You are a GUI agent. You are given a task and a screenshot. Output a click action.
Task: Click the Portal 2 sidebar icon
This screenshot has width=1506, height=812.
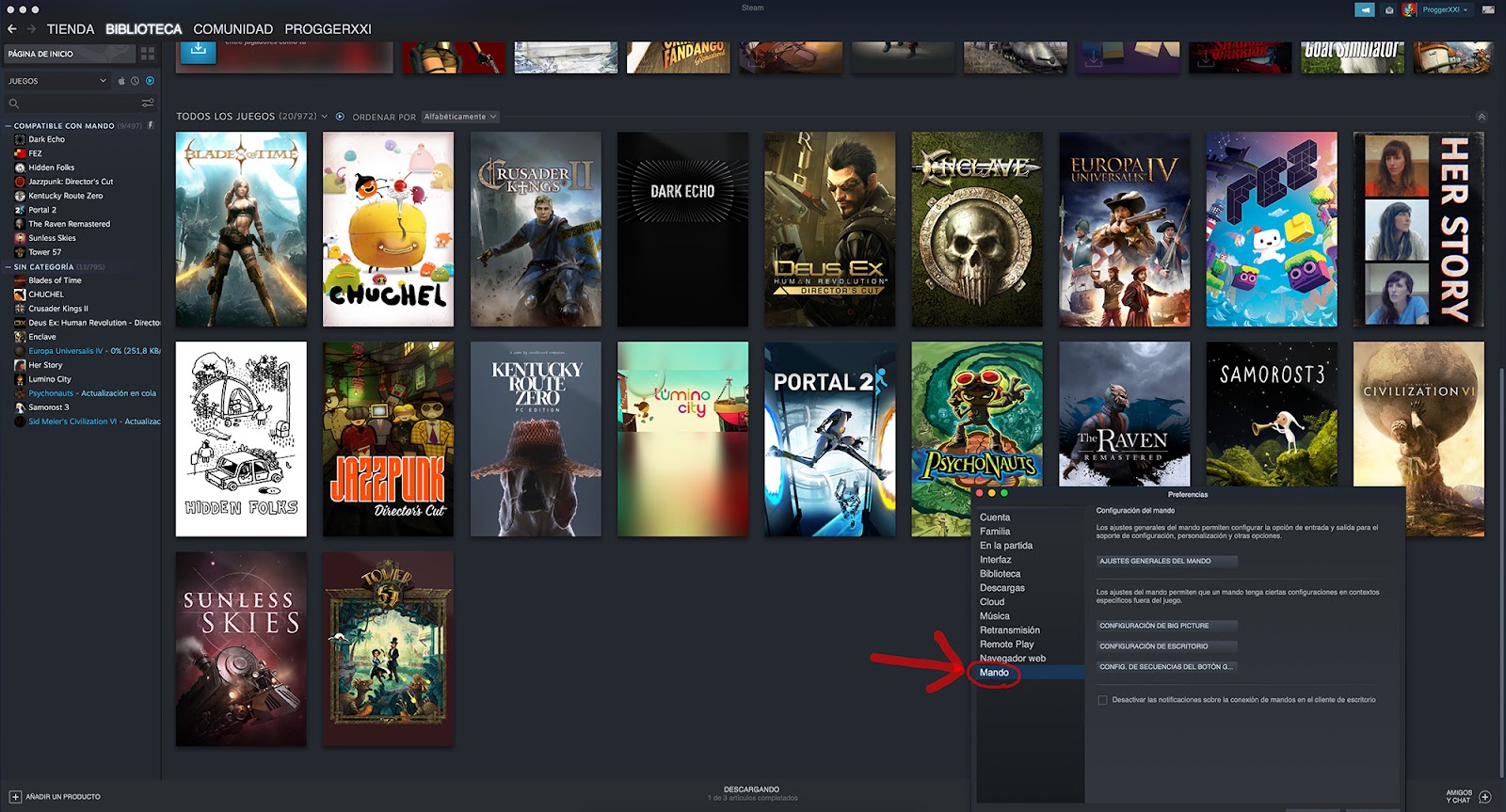(20, 210)
